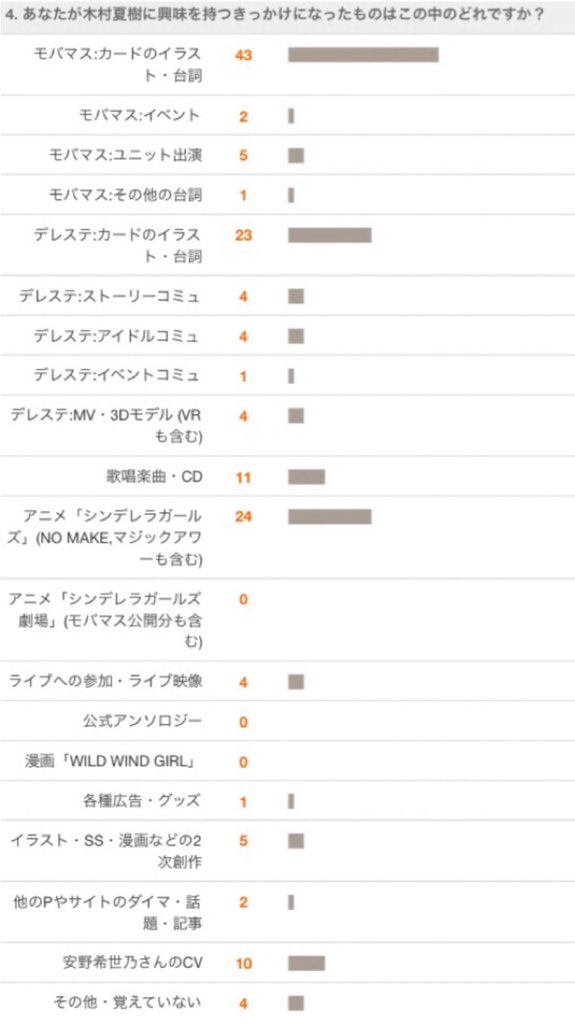This screenshot has height=1024, width=575.
Task: Click the bar for アニメ「シンデレラガールズ」 row
Action: pos(330,517)
